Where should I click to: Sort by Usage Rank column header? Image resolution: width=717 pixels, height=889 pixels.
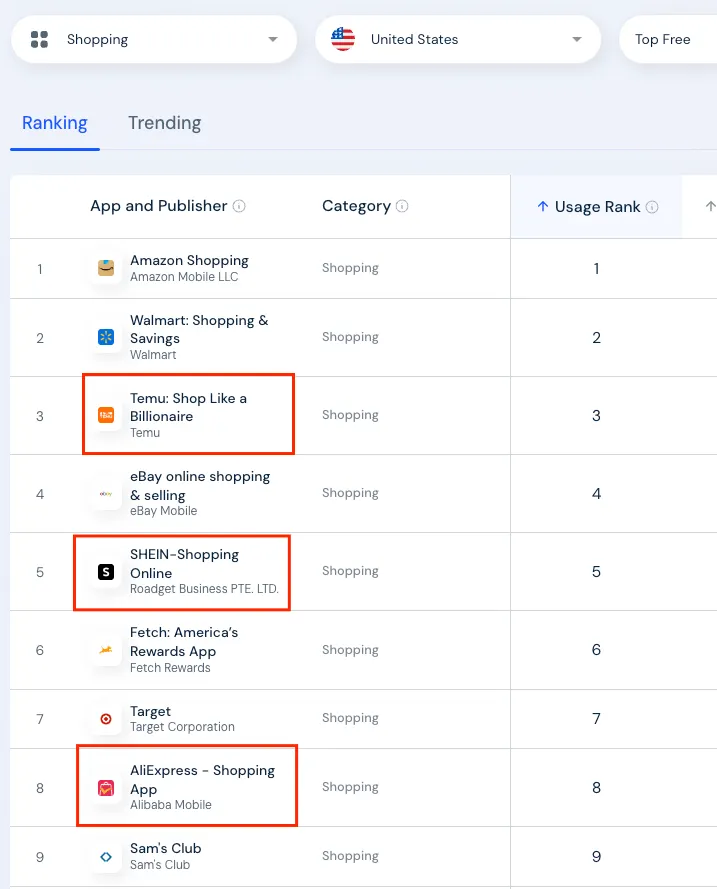[597, 207]
